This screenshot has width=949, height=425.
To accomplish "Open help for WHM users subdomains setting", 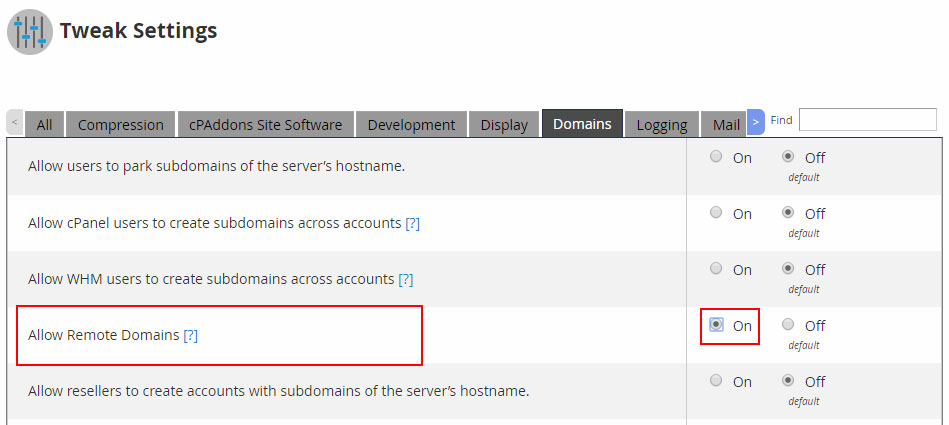I will (x=405, y=279).
